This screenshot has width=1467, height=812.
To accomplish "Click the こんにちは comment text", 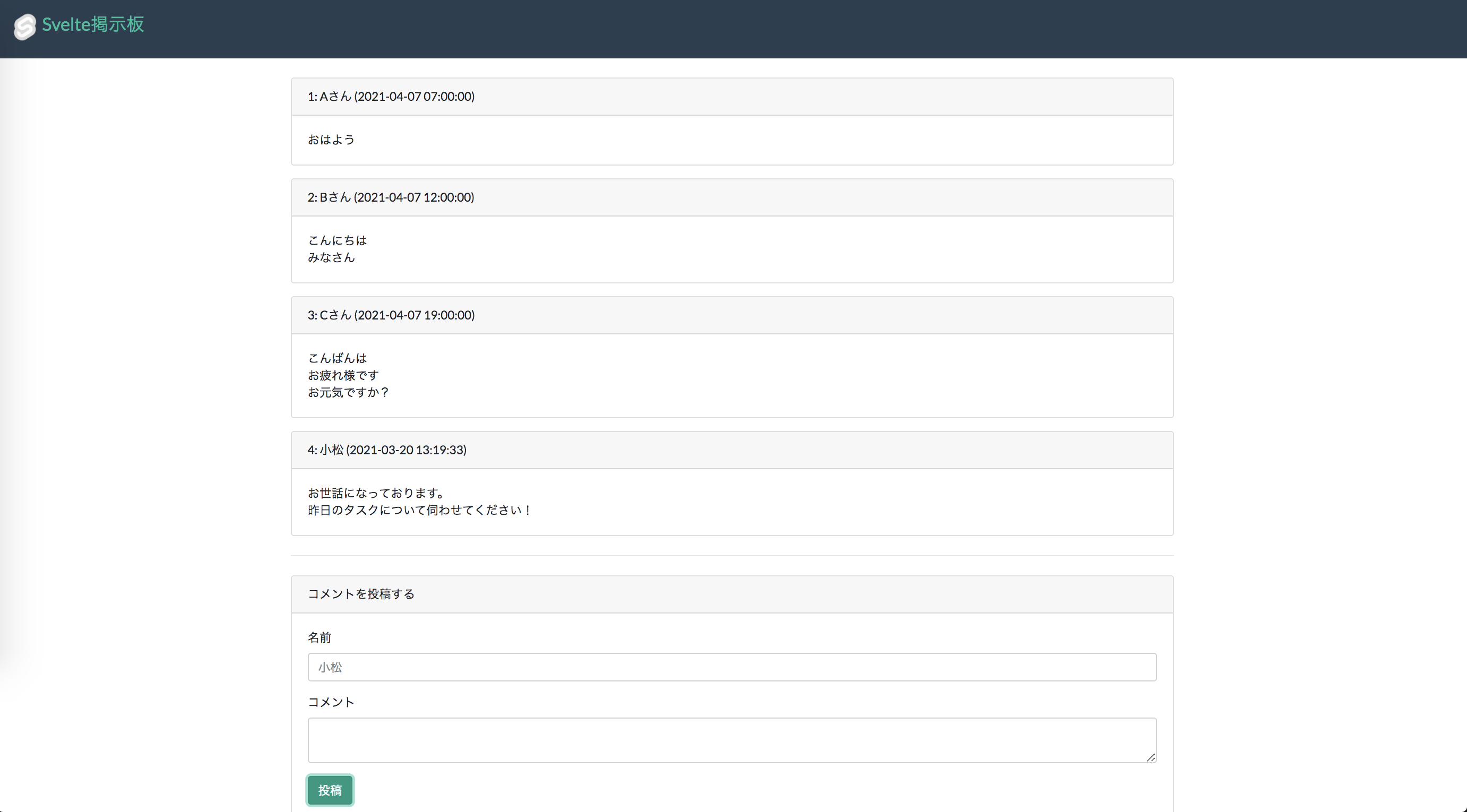I will click(x=337, y=240).
